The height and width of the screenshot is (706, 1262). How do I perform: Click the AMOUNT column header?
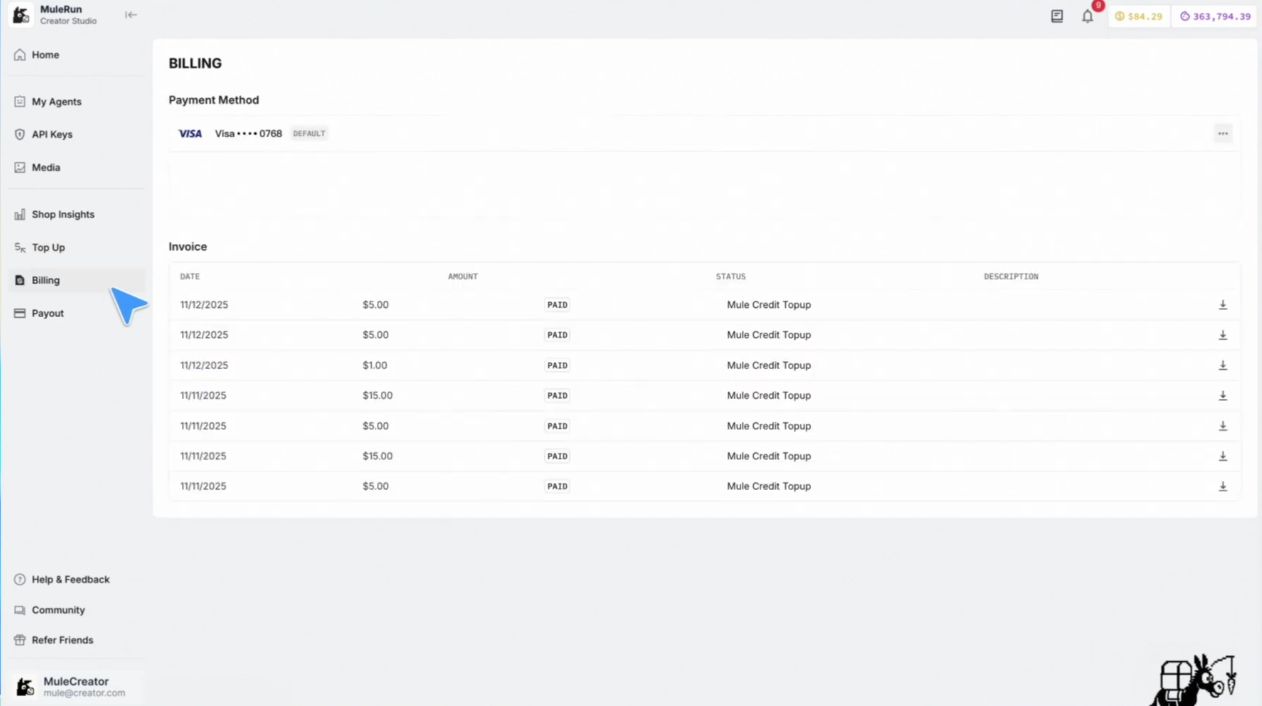point(463,276)
